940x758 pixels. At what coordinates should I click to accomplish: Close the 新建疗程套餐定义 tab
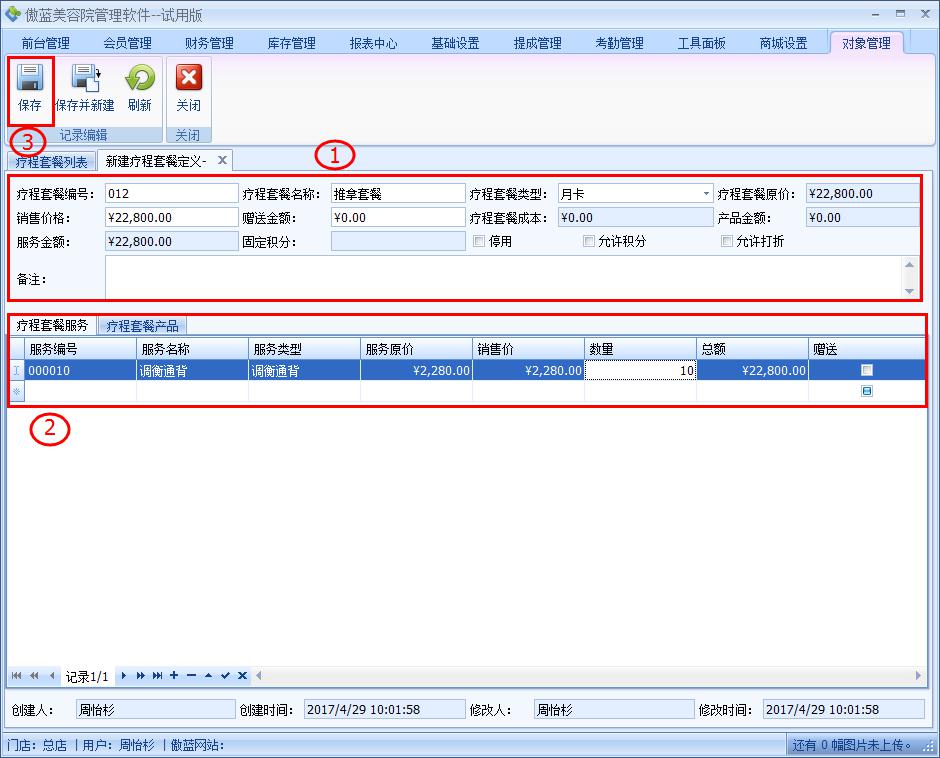click(x=222, y=160)
